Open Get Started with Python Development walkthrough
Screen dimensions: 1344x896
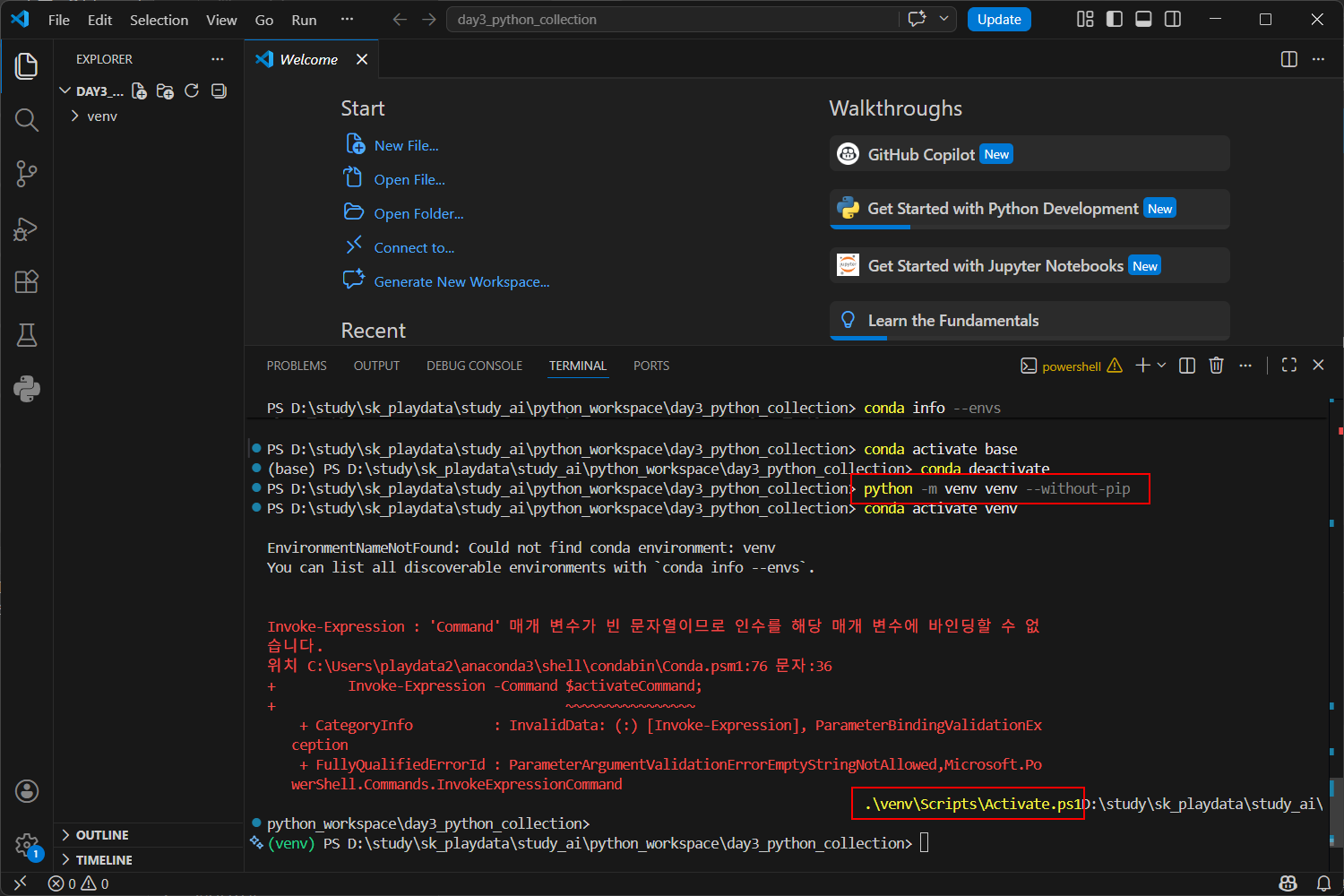[1030, 209]
